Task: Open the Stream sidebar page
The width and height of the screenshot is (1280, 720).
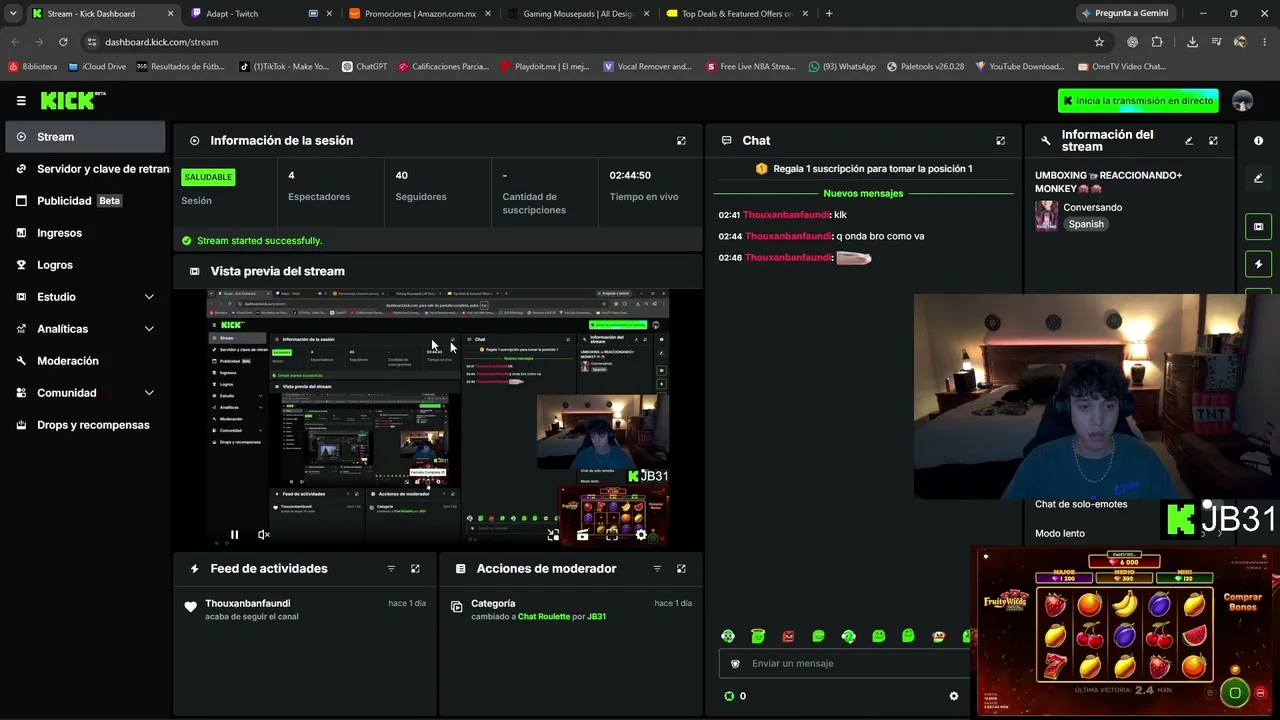Action: [85, 137]
